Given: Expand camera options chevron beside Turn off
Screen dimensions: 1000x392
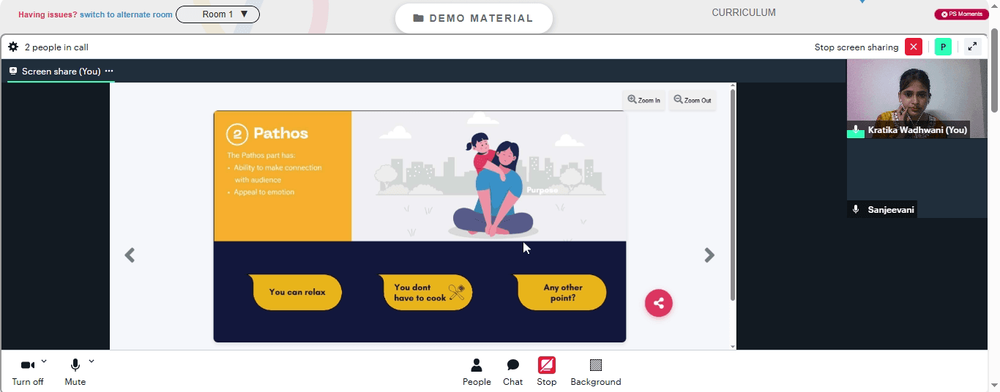Looking at the screenshot, I should pyautogui.click(x=44, y=361).
